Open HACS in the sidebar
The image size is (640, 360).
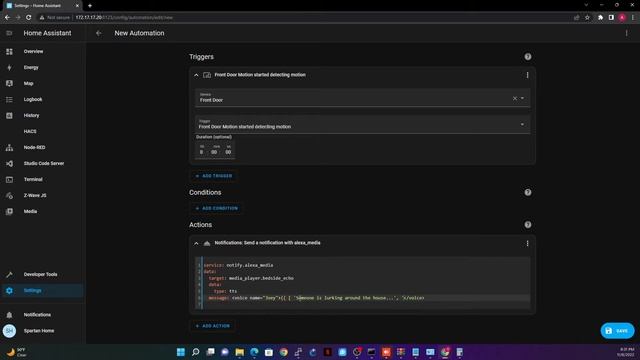pos(30,131)
